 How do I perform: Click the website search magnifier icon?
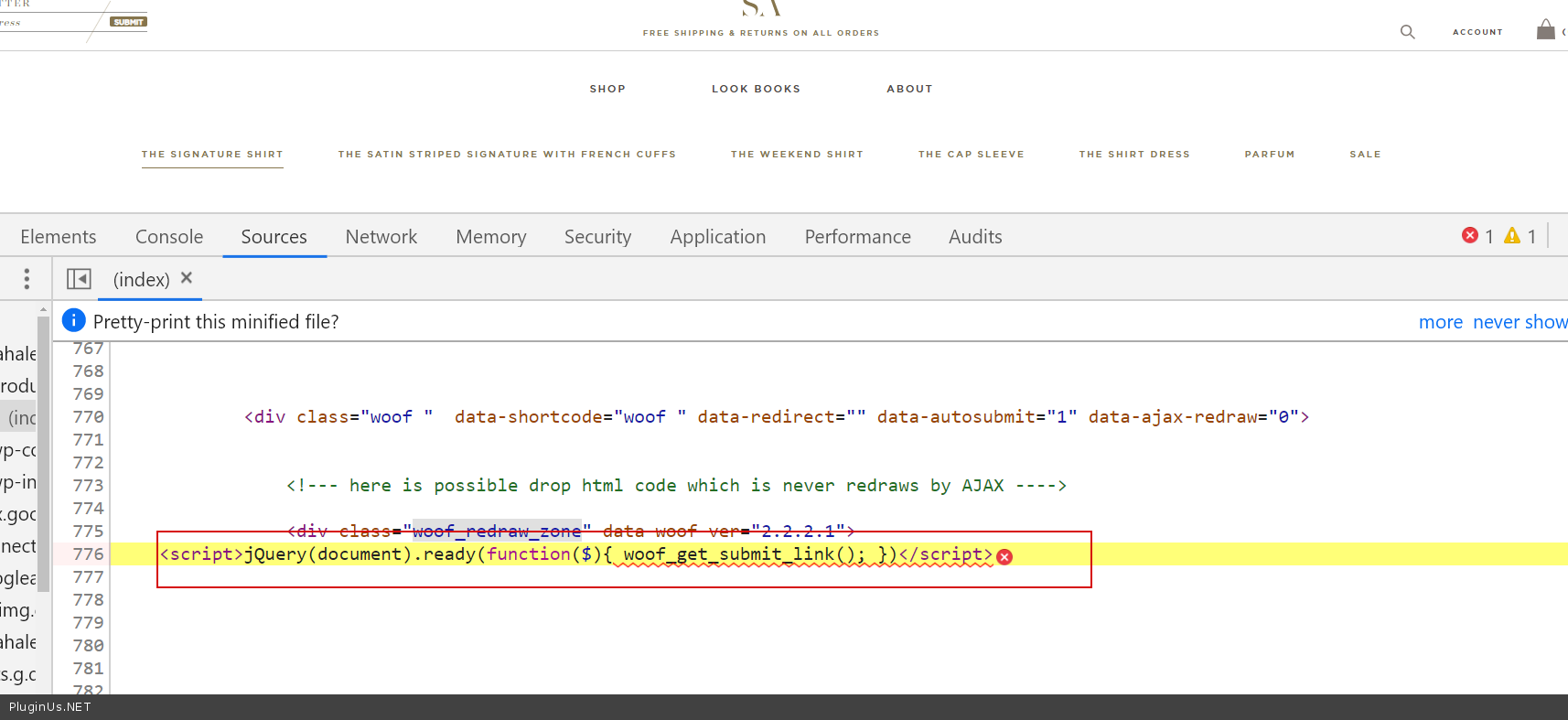point(1407,32)
